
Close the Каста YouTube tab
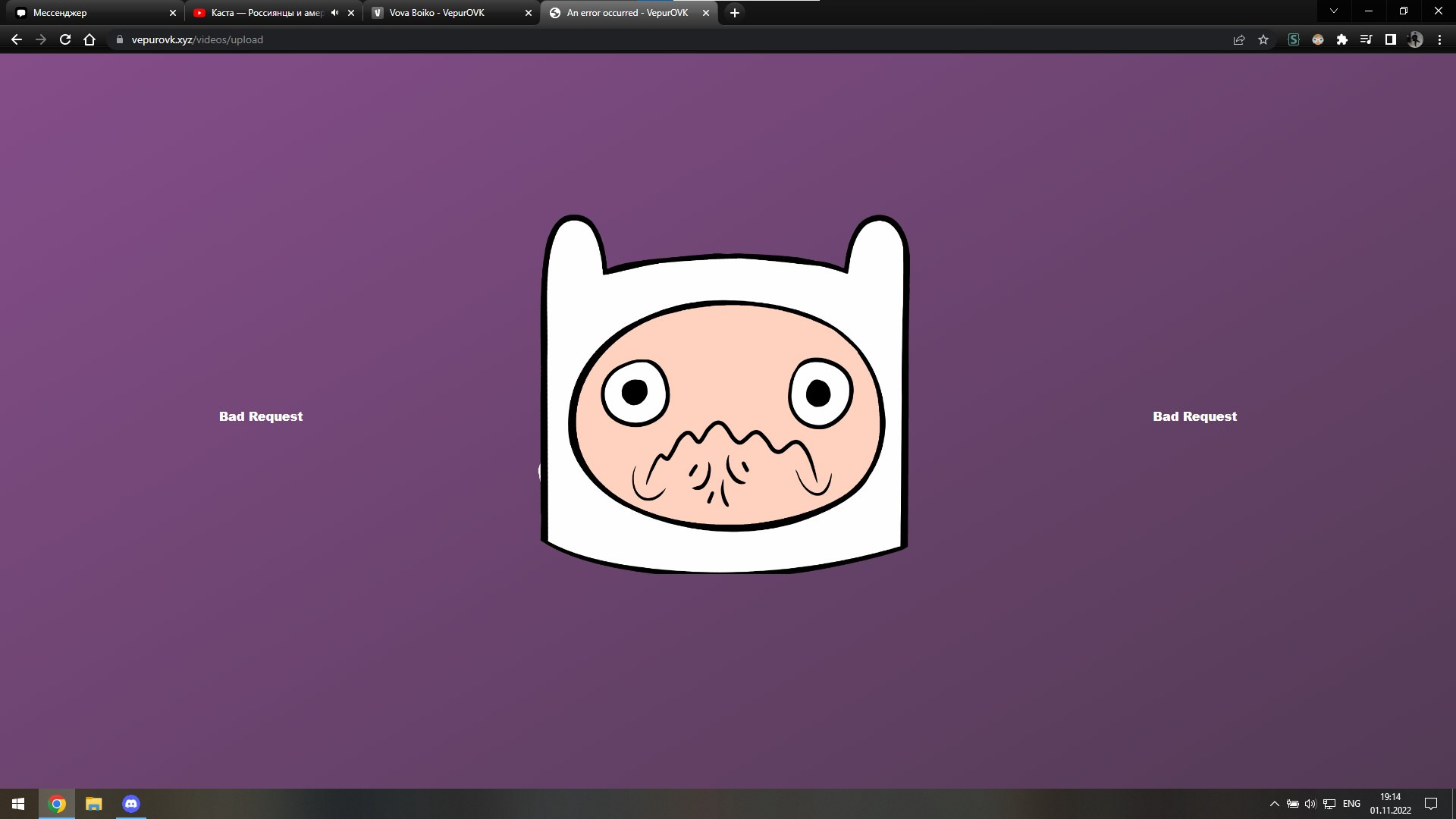click(351, 13)
